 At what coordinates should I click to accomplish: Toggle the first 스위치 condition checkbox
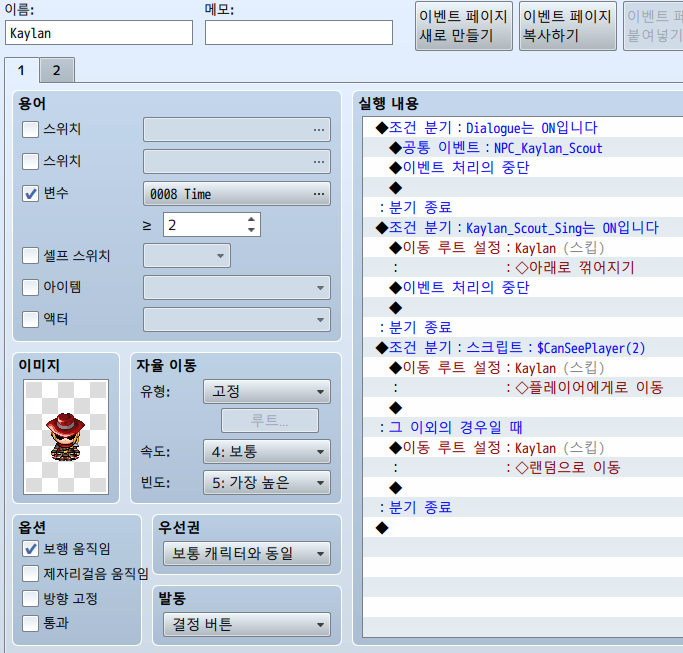pos(30,129)
